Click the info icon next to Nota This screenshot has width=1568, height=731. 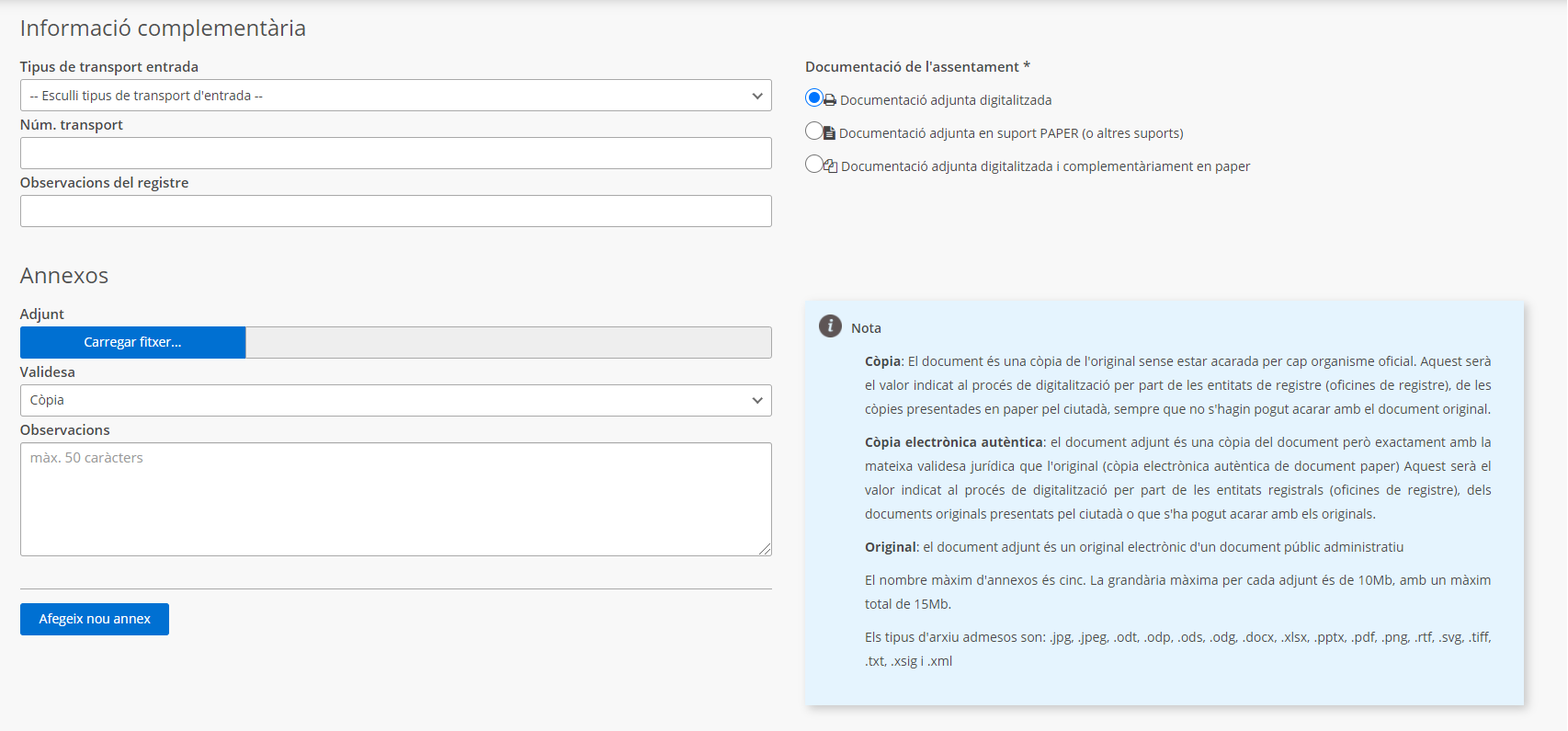point(830,326)
